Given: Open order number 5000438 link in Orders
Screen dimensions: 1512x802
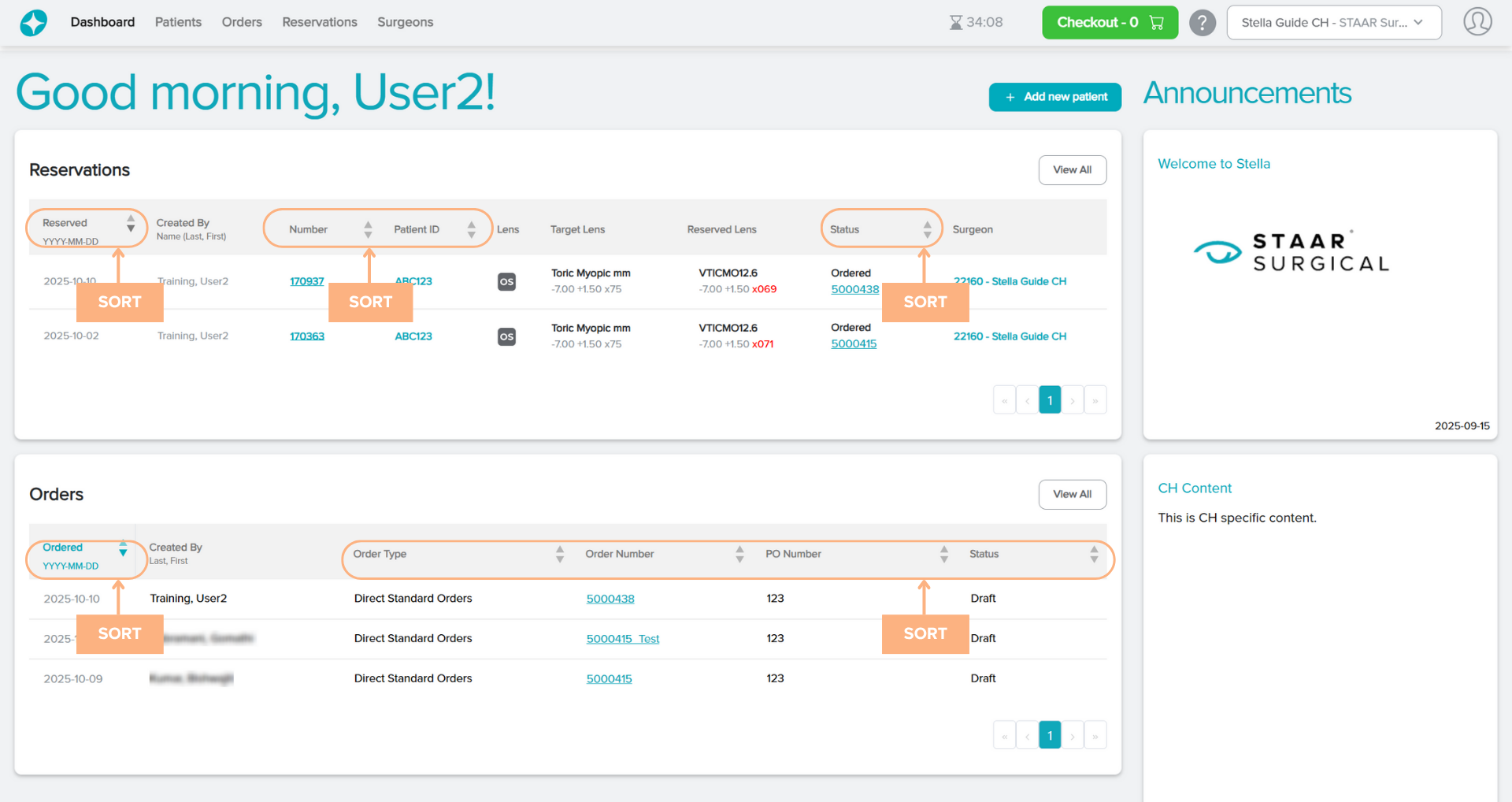Looking at the screenshot, I should click(x=610, y=599).
